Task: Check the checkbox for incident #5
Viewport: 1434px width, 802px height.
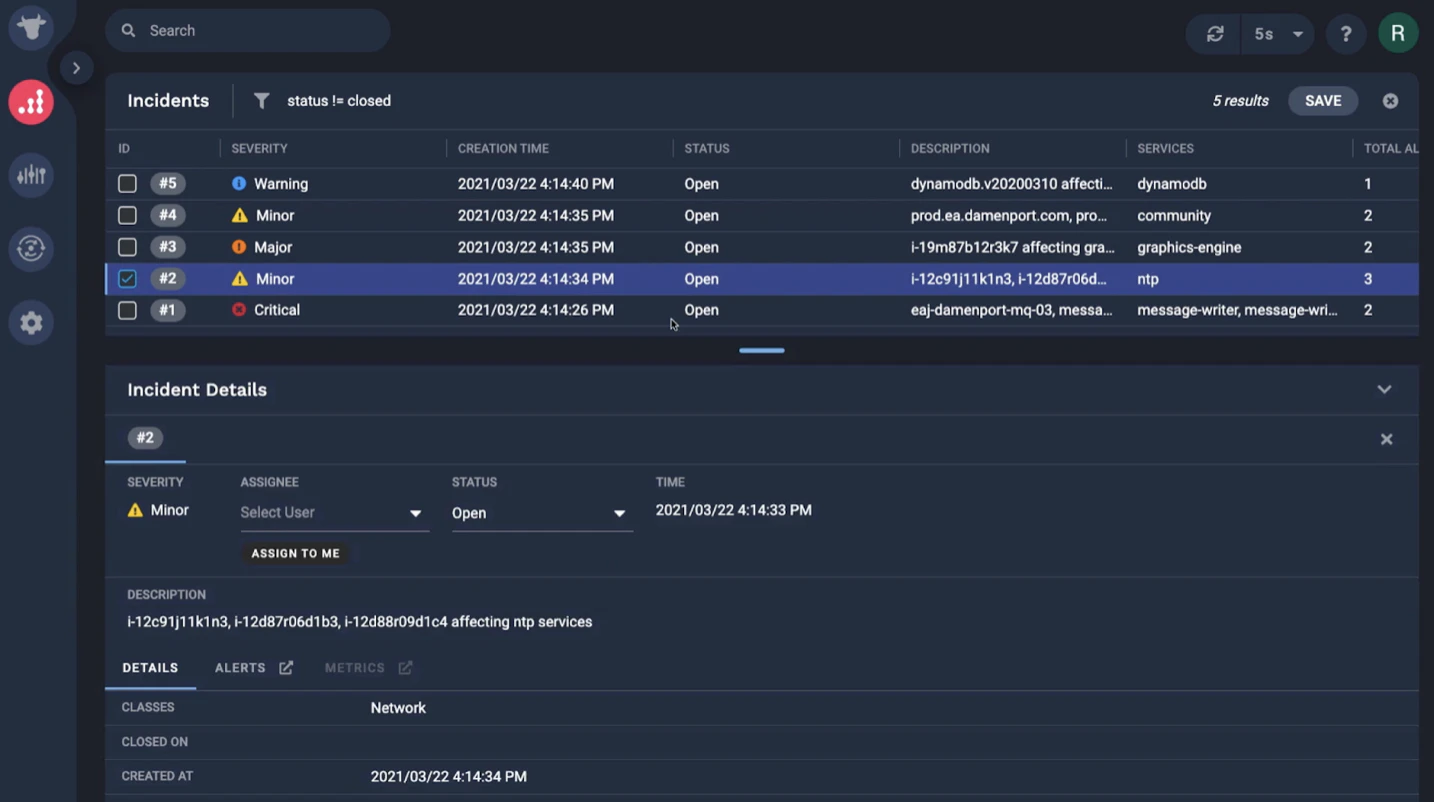Action: (x=127, y=183)
